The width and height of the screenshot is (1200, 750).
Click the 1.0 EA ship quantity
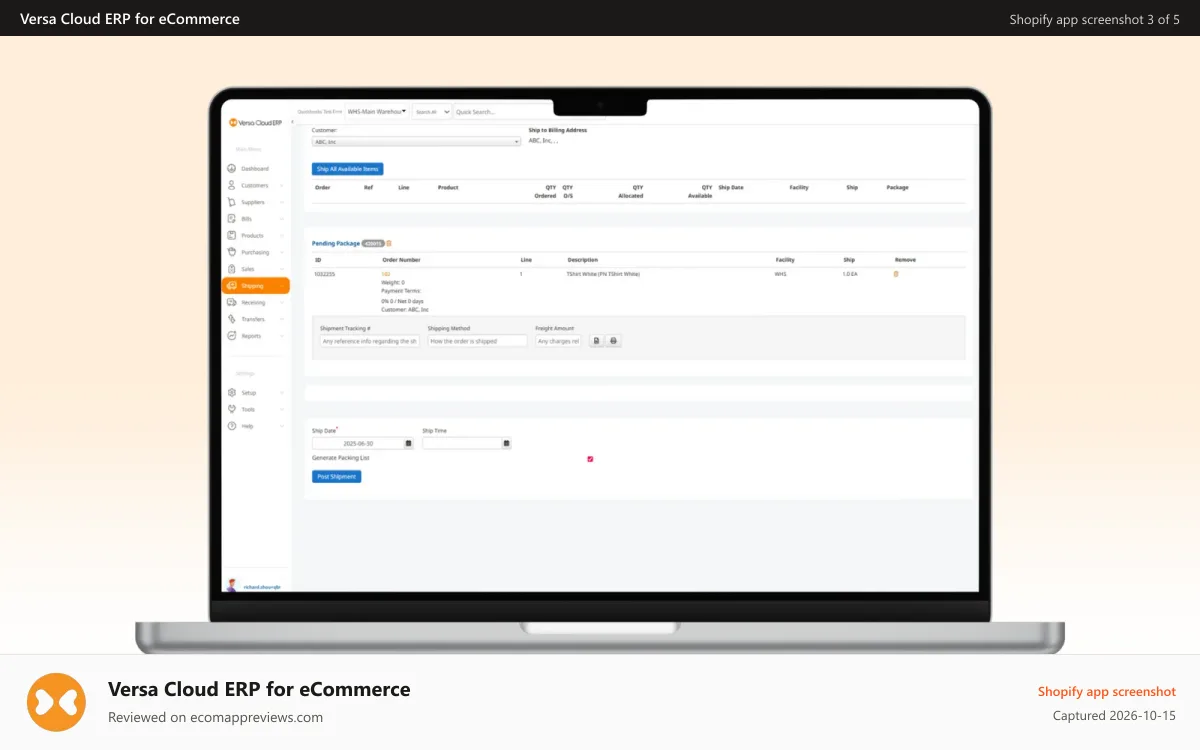tap(850, 273)
